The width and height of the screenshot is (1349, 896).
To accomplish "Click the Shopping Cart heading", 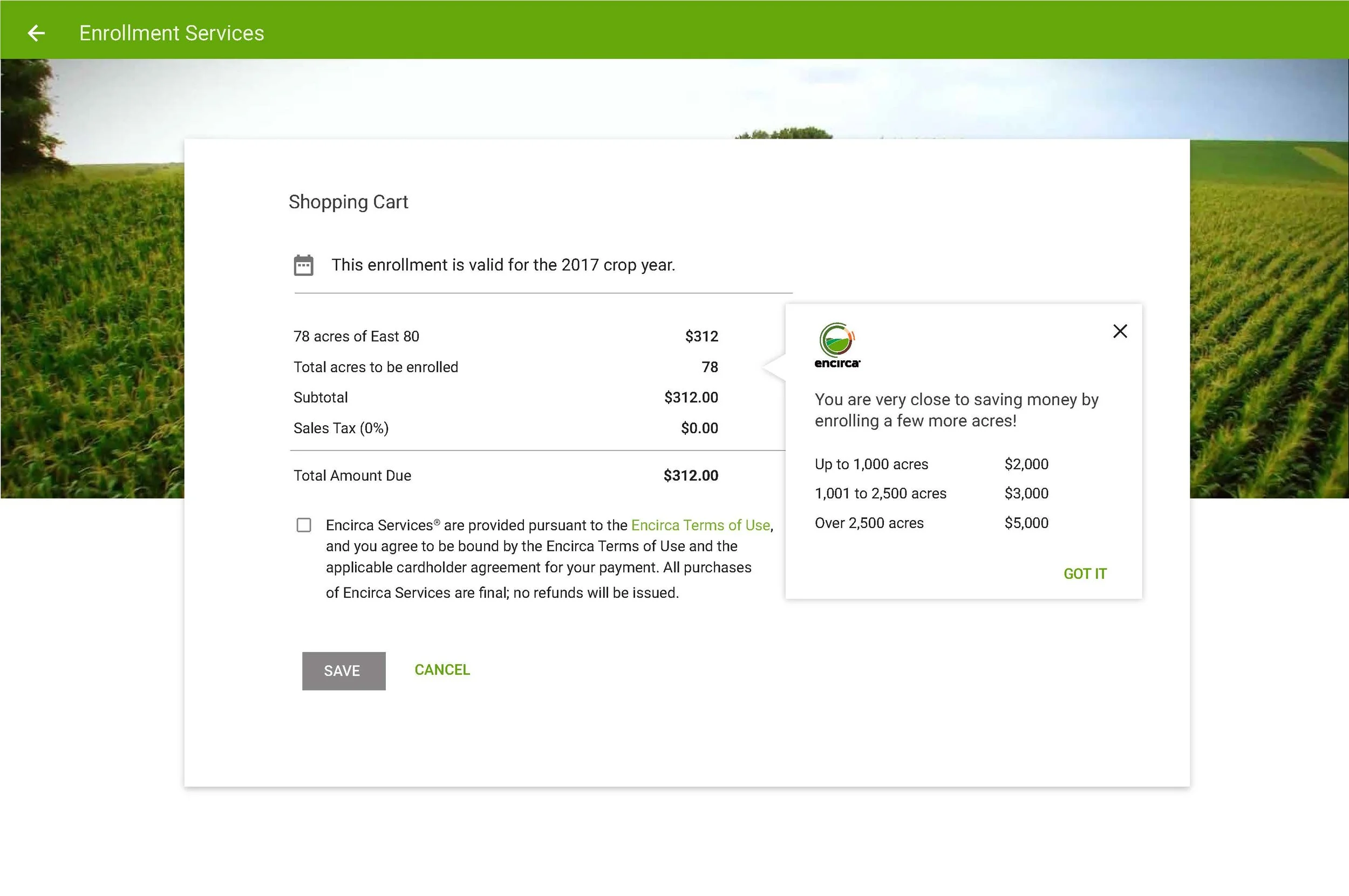I will pyautogui.click(x=348, y=202).
